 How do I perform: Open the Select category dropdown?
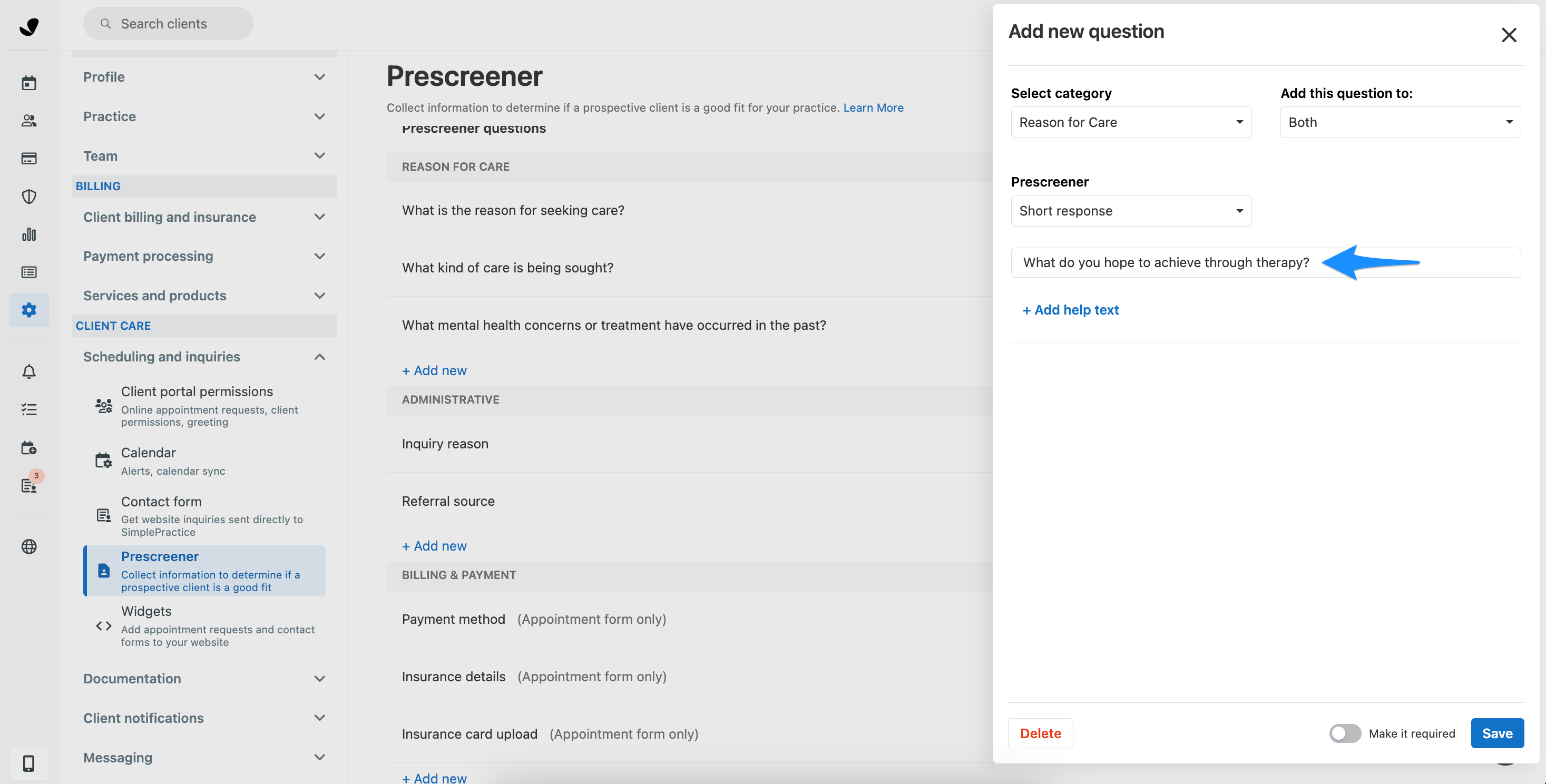click(1131, 122)
